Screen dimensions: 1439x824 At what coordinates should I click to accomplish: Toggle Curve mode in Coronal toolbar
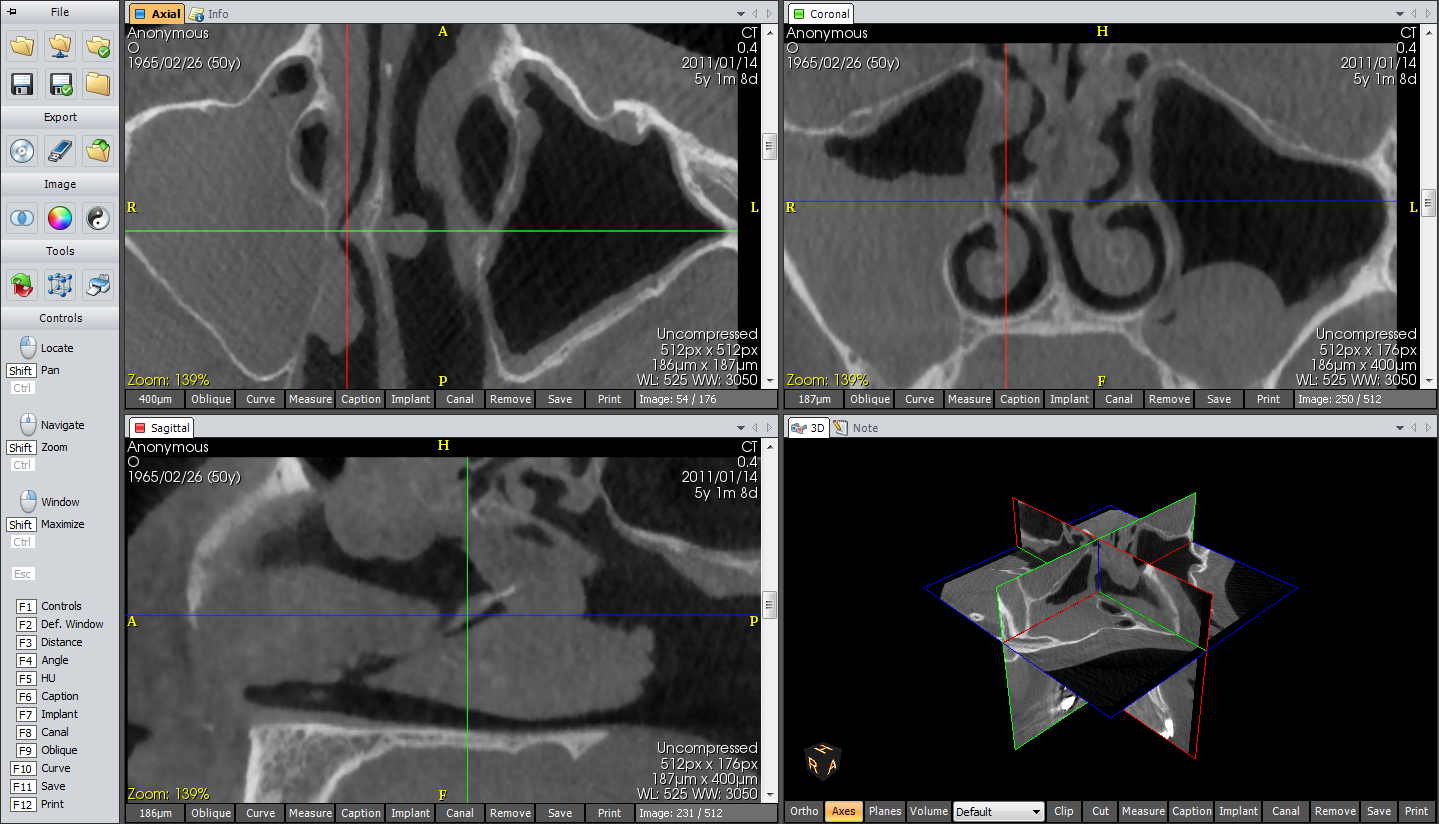919,399
